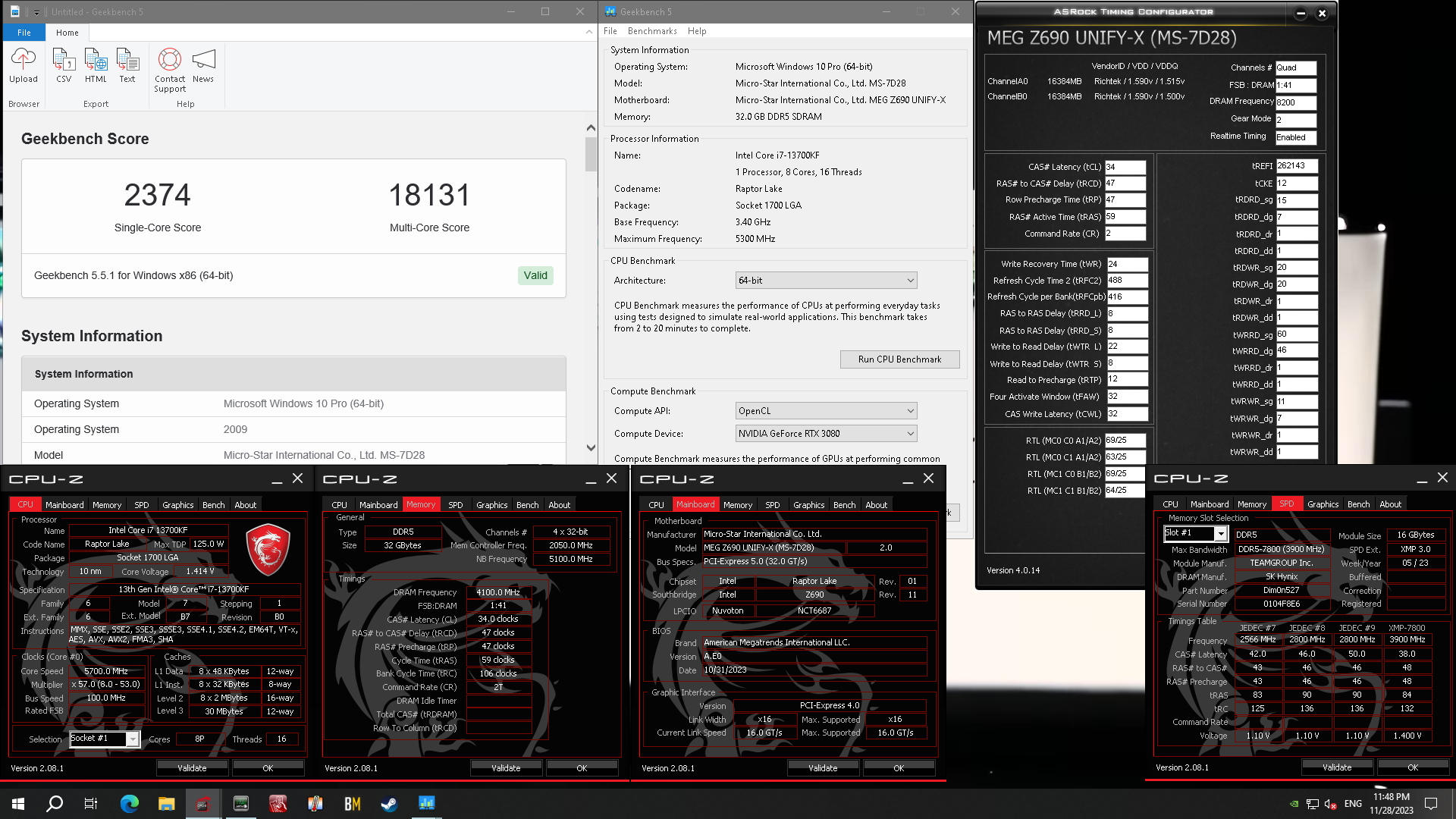The image size is (1456, 819).
Task: Click OK in the memory-timings CPU-Z window
Action: click(x=582, y=768)
